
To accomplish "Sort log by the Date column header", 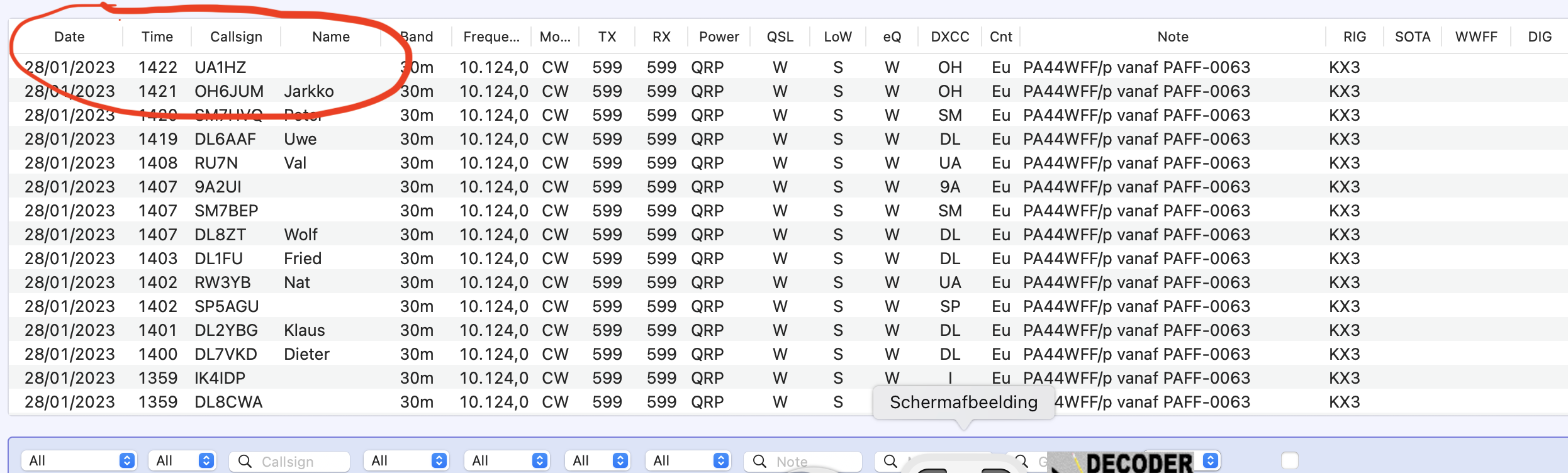I will pos(69,36).
